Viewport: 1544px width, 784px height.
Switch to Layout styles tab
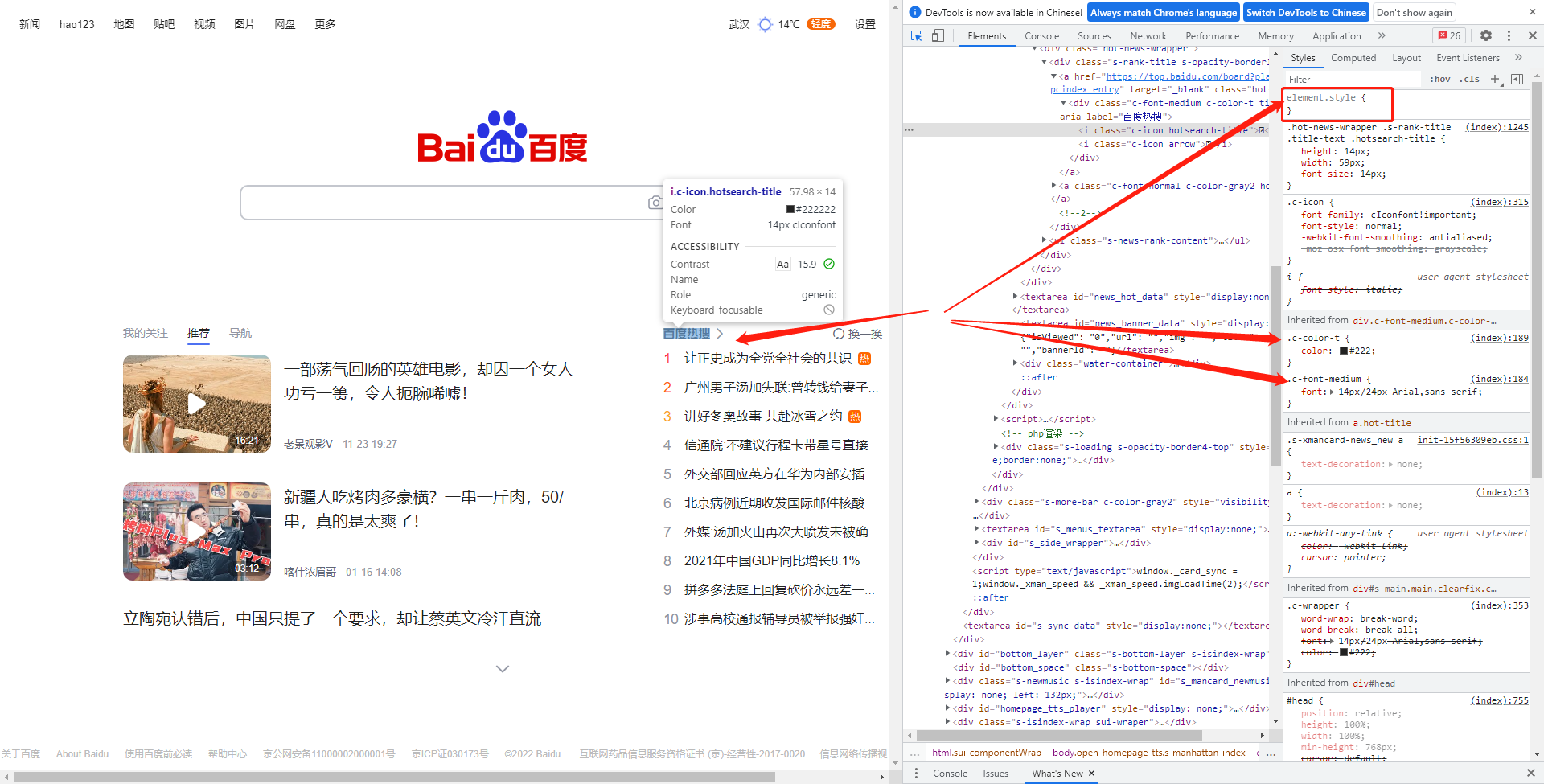coord(1406,58)
